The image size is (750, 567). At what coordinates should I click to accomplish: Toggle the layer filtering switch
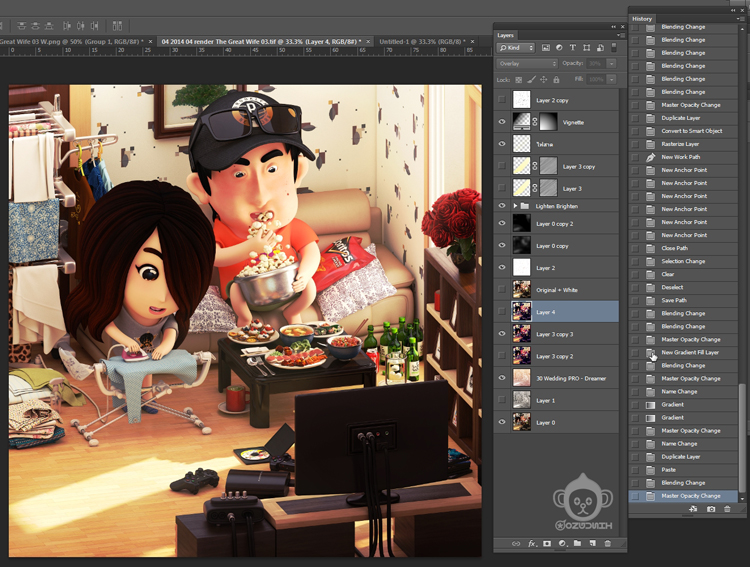click(614, 47)
